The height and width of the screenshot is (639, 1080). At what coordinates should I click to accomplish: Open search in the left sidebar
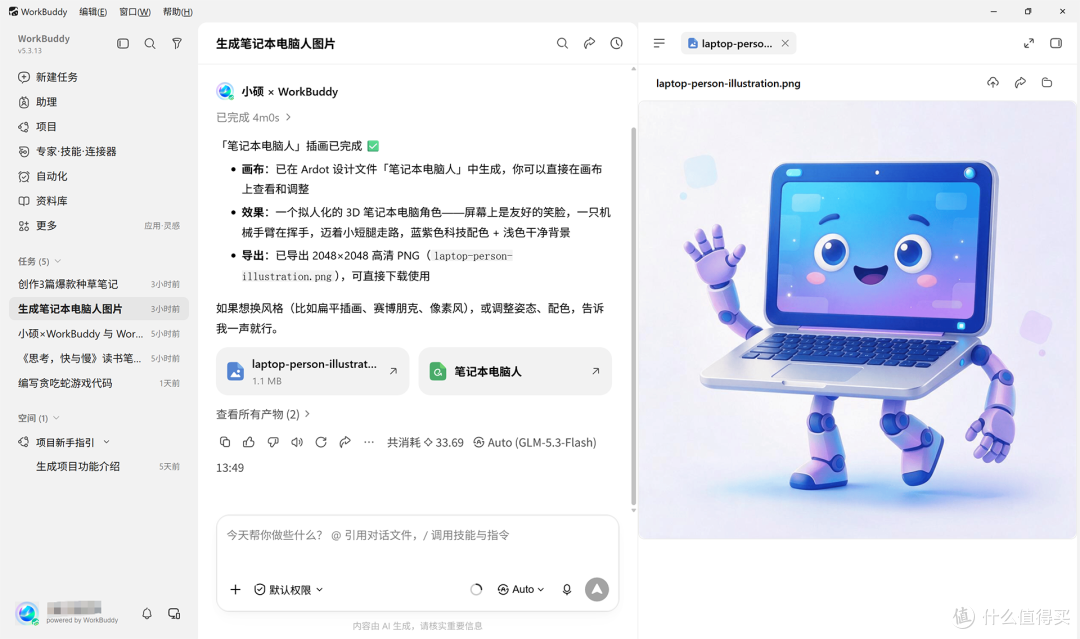click(149, 43)
